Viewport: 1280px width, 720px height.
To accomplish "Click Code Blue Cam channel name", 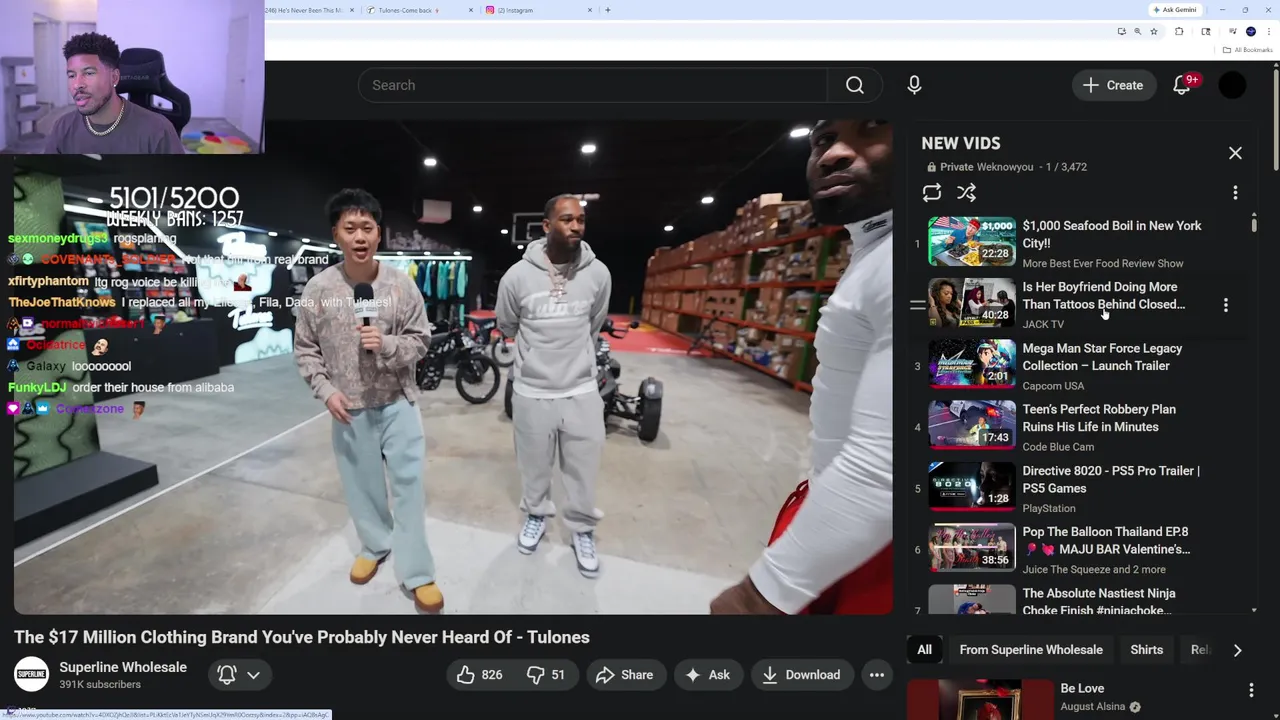I will pyautogui.click(x=1058, y=447).
